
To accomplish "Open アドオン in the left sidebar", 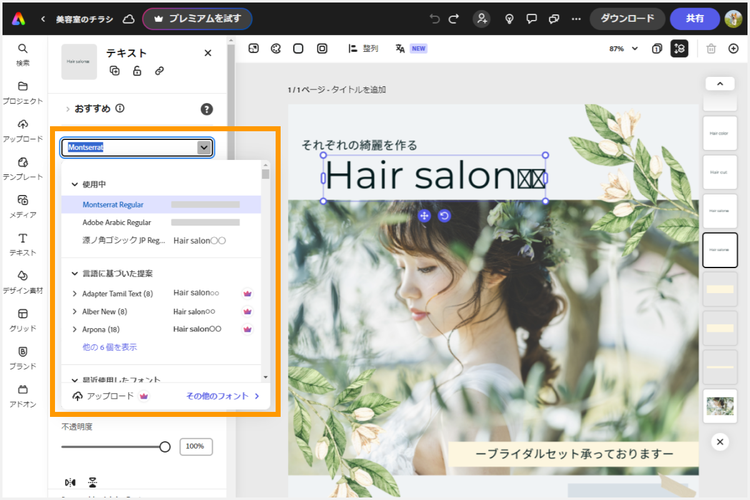I will pos(22,396).
